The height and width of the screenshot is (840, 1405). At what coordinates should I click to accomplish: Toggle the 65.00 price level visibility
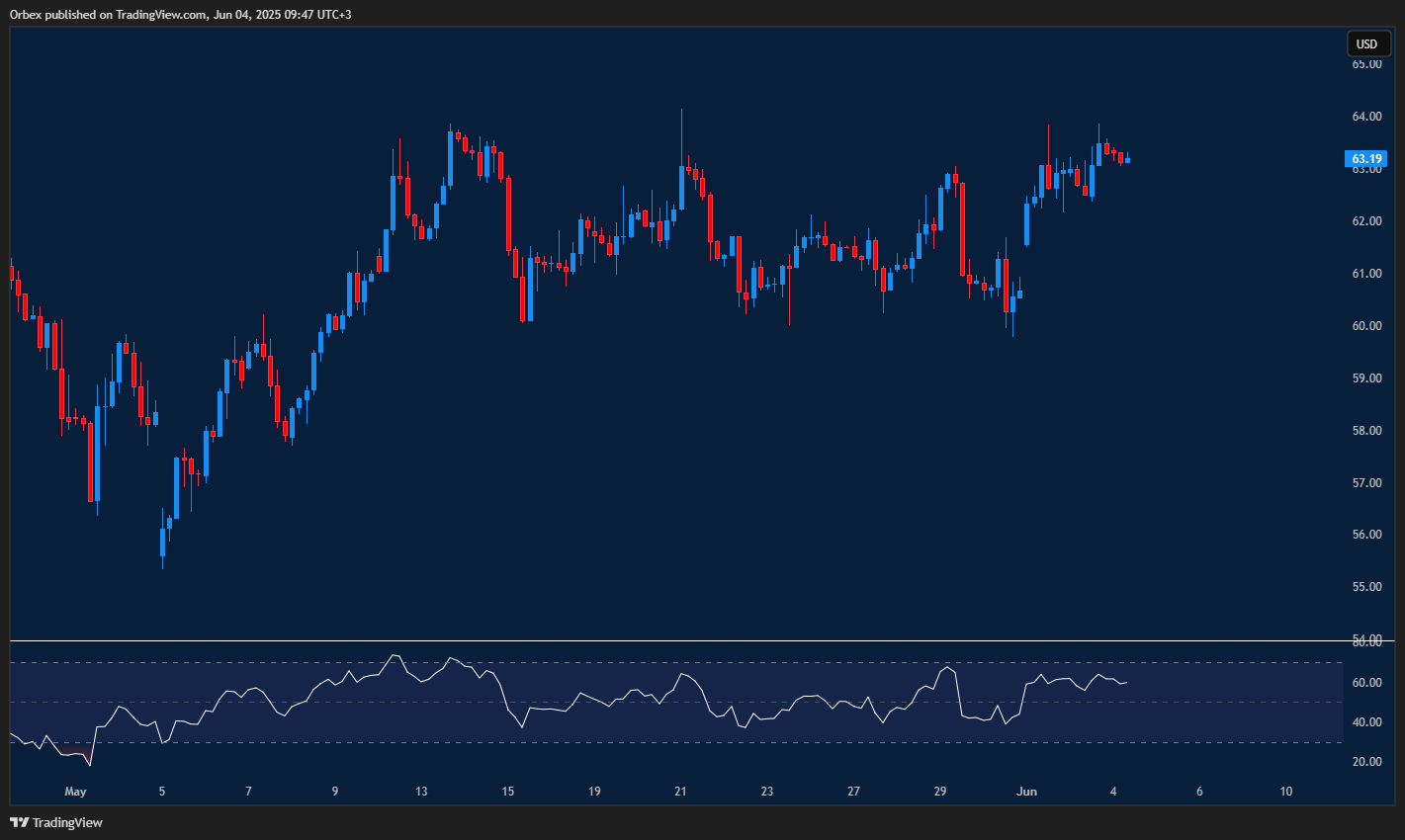[x=1367, y=63]
